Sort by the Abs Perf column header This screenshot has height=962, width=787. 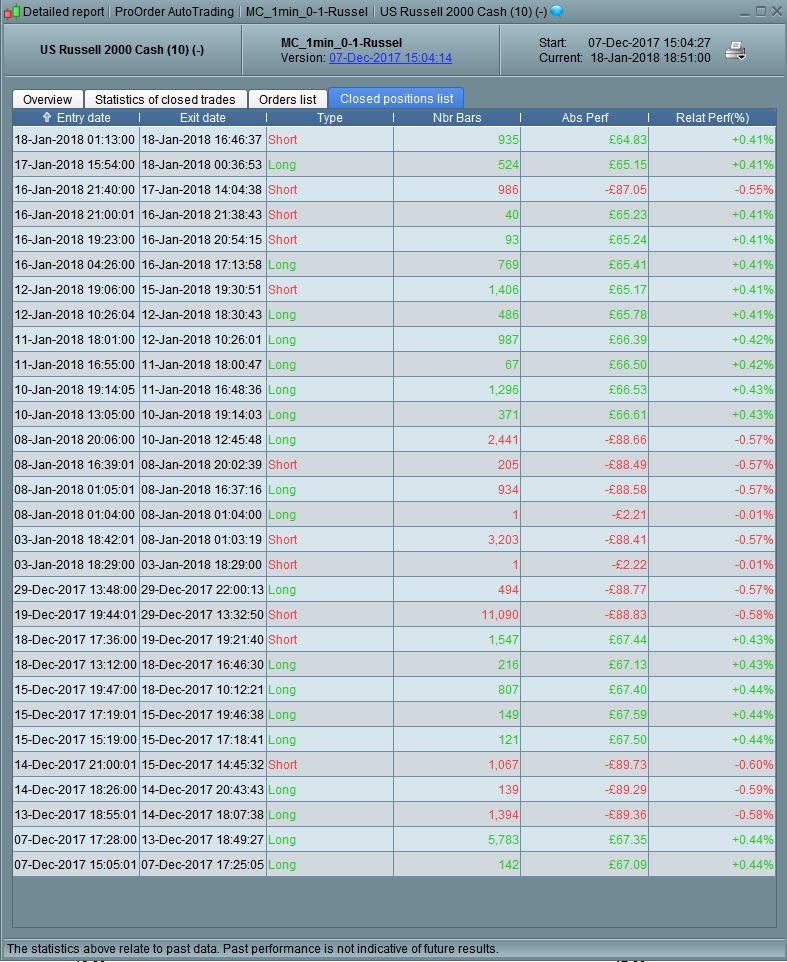click(585, 118)
